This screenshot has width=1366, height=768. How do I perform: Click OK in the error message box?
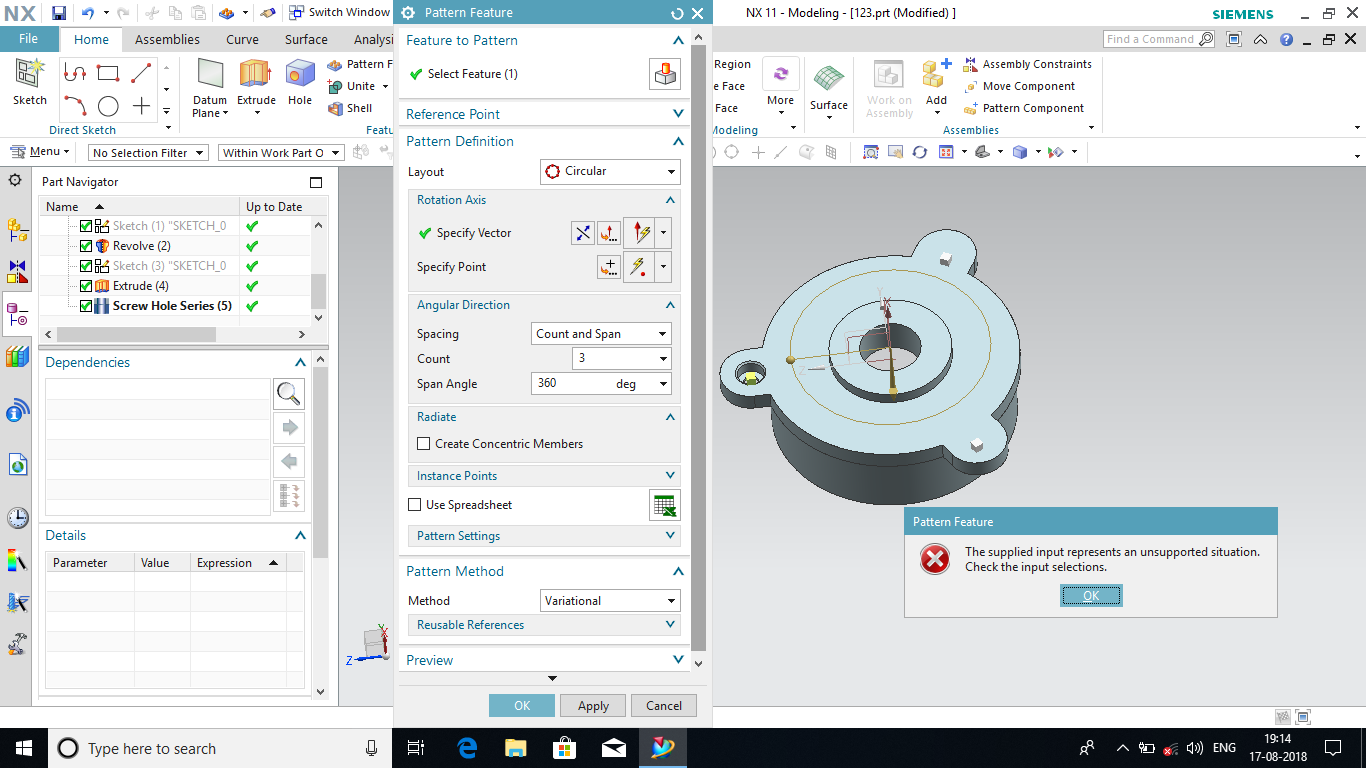[1091, 596]
